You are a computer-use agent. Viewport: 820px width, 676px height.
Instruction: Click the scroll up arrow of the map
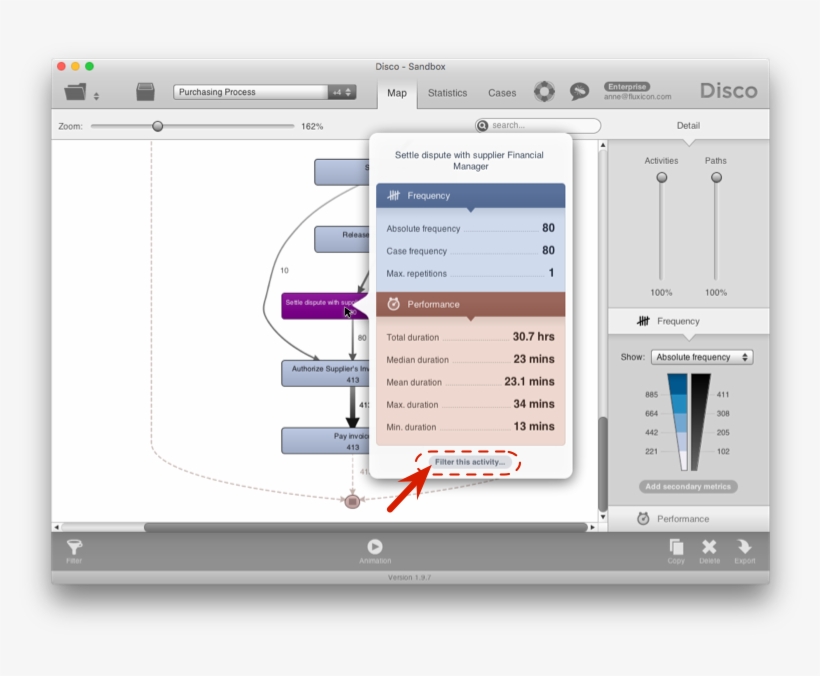tap(603, 145)
